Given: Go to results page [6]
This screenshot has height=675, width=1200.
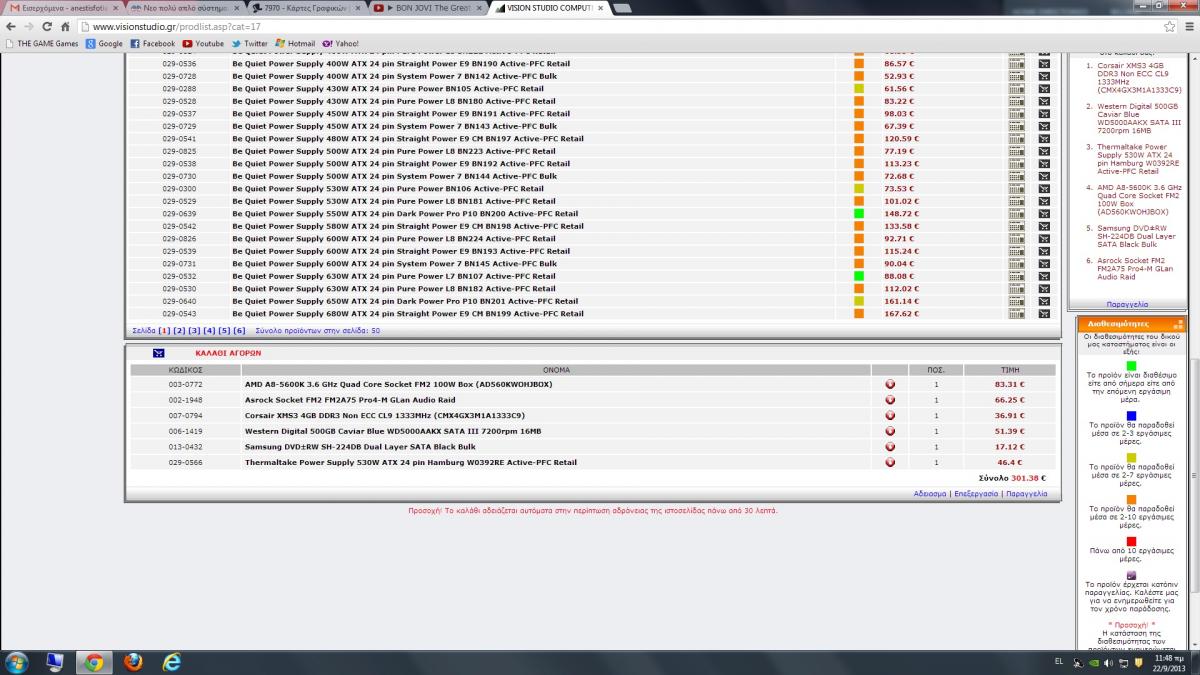Looking at the screenshot, I should coord(239,330).
